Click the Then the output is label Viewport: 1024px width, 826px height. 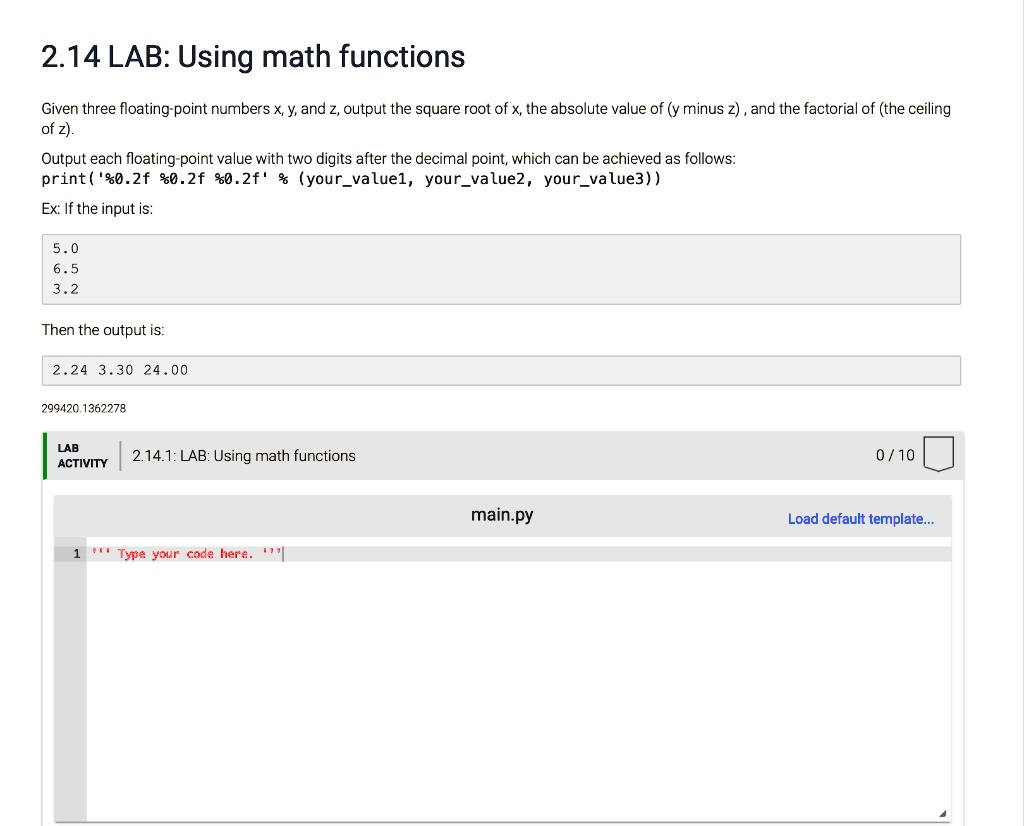103,329
